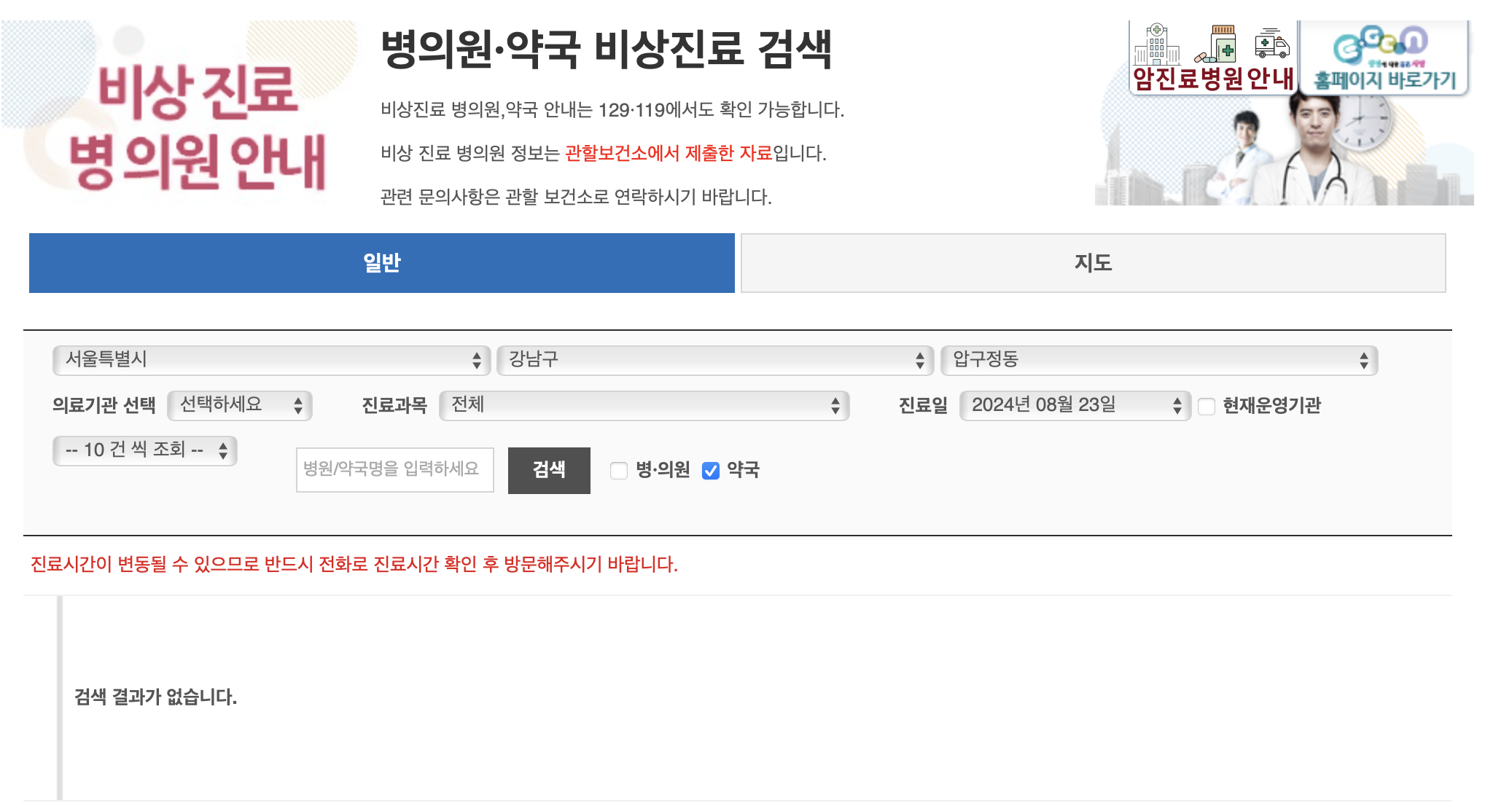Open the 강남구 district dropdown
Screen dimensions: 1512x803
714,360
